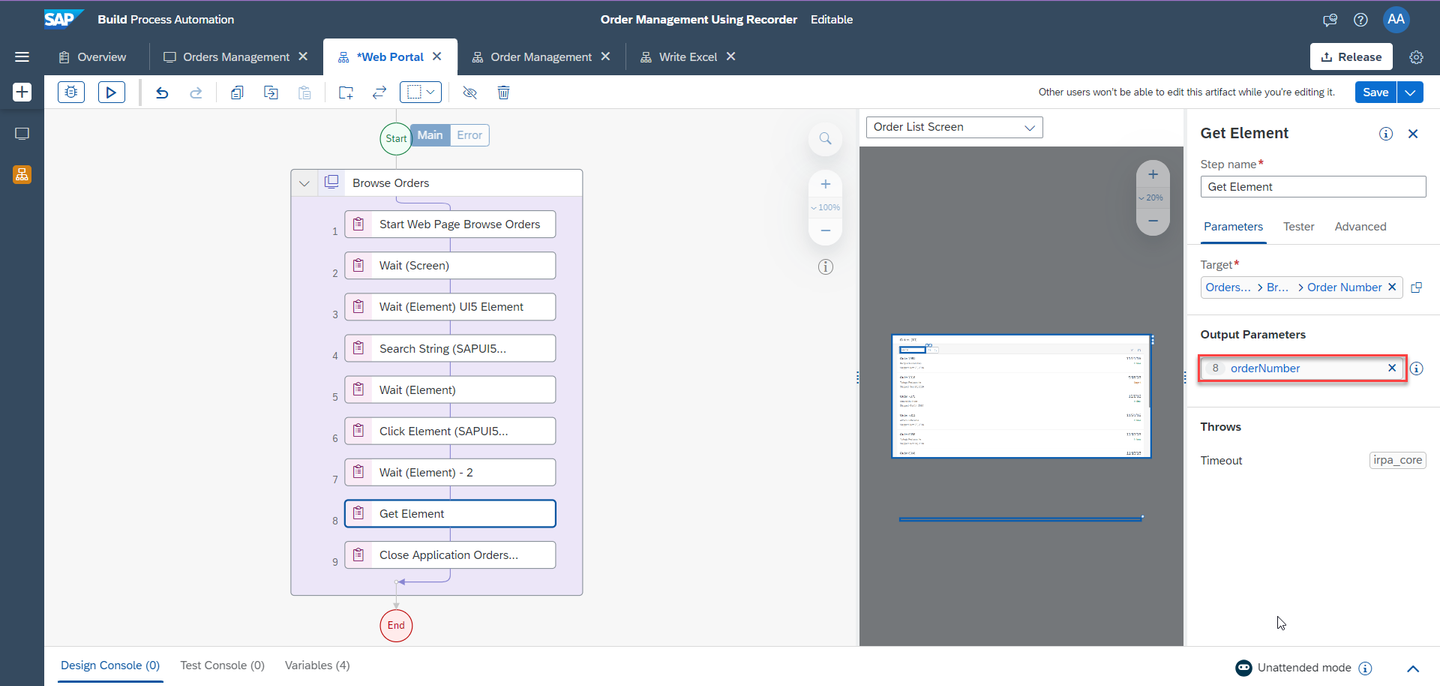Click the Order List screen thumbnail

(x=1021, y=396)
